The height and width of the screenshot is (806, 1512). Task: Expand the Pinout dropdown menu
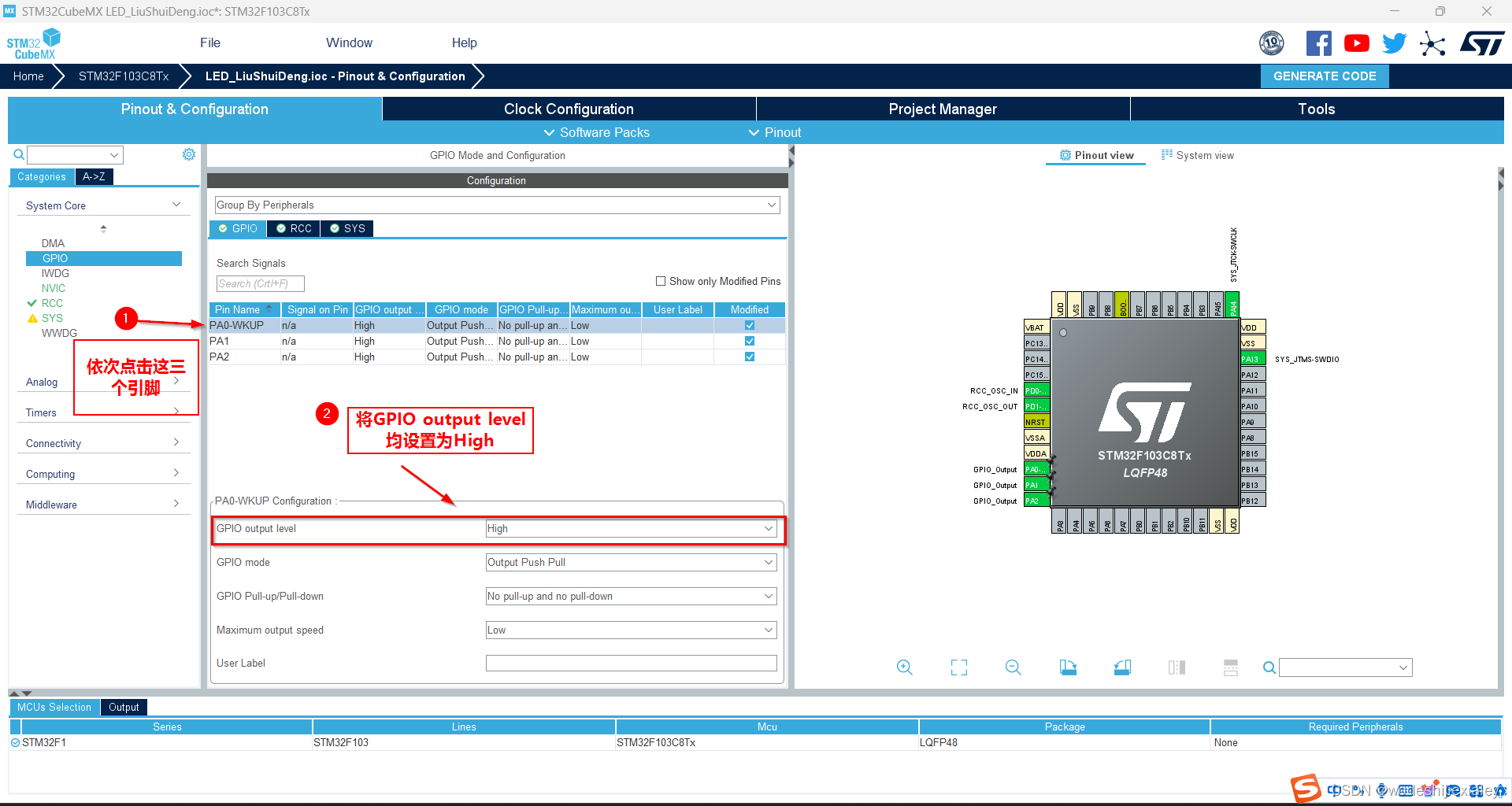pyautogui.click(x=775, y=132)
